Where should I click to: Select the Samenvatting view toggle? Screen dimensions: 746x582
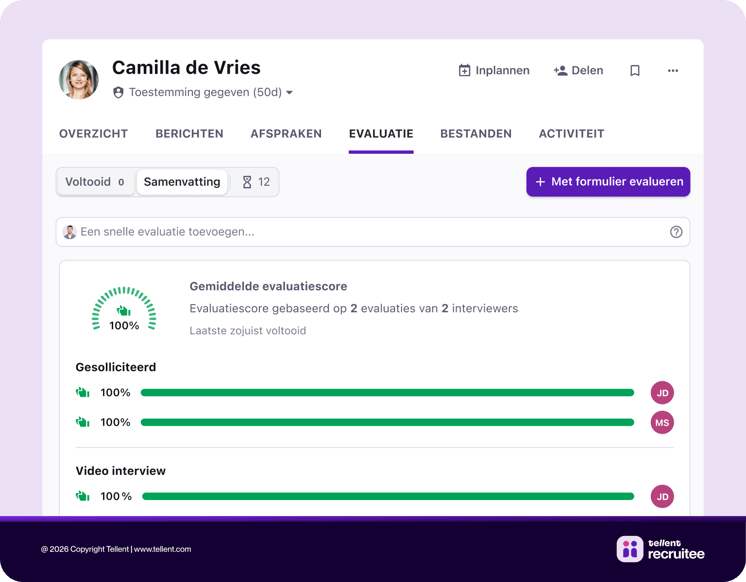182,182
